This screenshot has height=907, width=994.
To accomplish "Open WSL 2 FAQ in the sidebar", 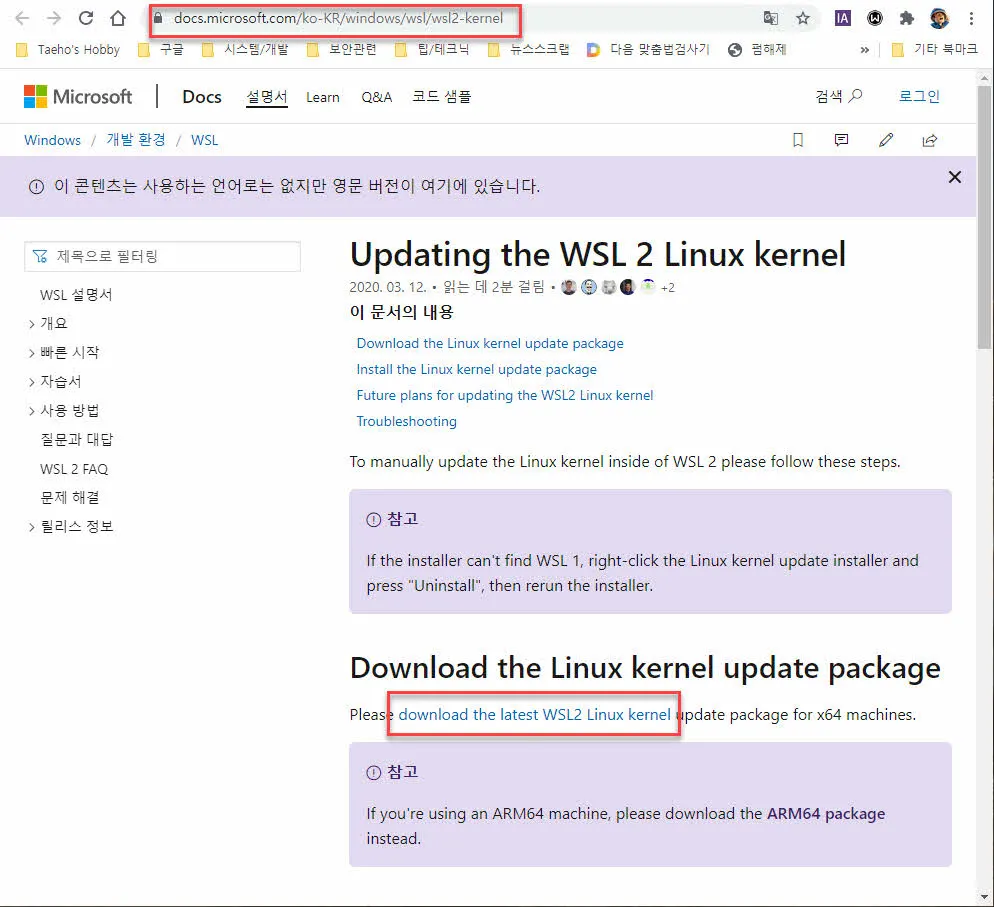I will pyautogui.click(x=74, y=469).
